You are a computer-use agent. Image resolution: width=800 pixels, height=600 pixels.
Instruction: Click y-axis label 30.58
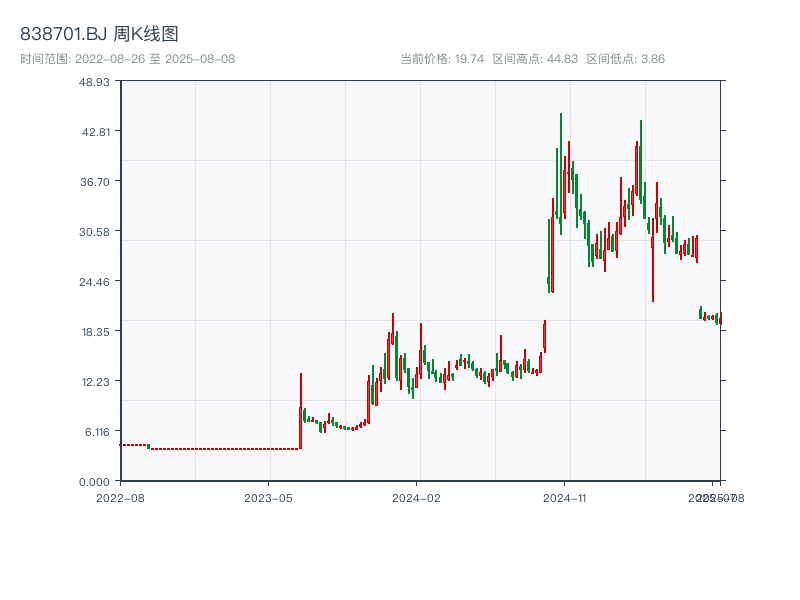94,232
